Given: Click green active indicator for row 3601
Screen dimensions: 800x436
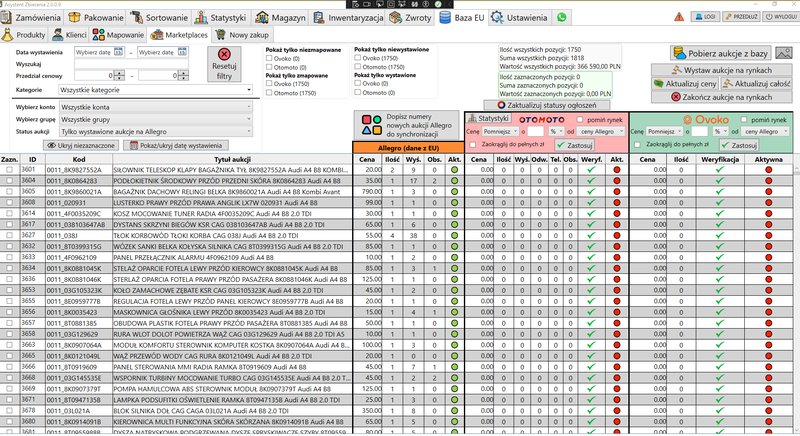Looking at the screenshot, I should (x=454, y=170).
